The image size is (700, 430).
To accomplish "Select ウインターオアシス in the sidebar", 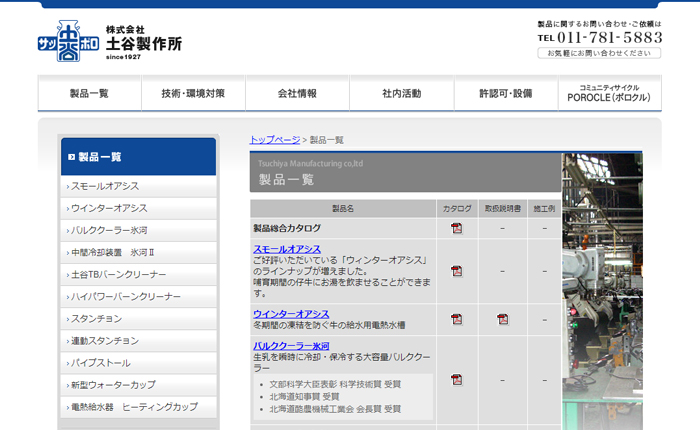I will 138,208.
